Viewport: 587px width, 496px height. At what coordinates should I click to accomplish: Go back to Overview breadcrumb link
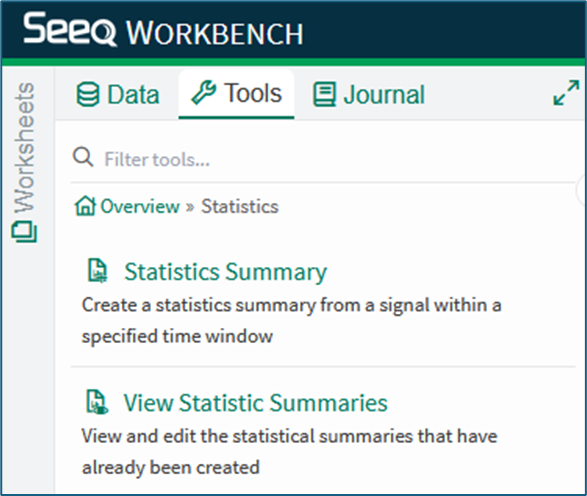tap(140, 206)
